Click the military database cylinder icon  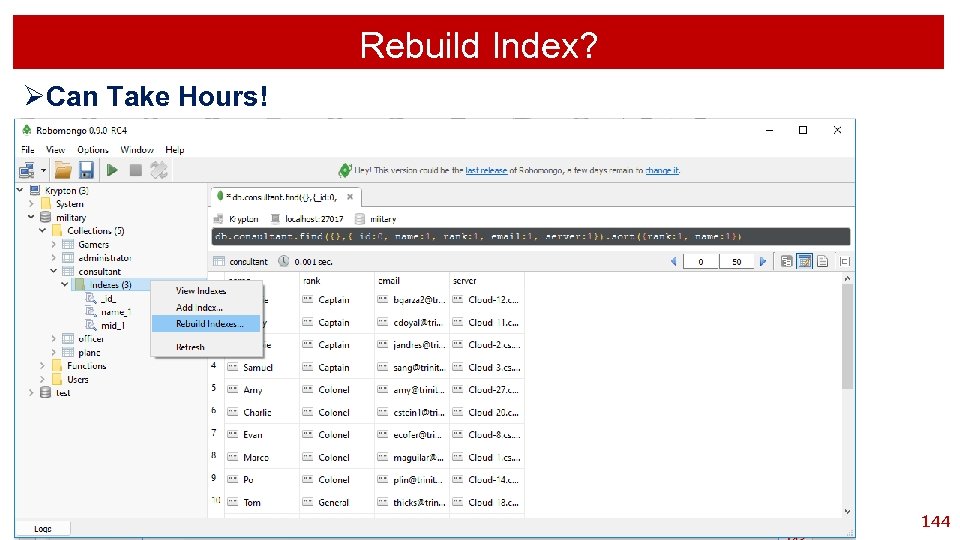45,217
